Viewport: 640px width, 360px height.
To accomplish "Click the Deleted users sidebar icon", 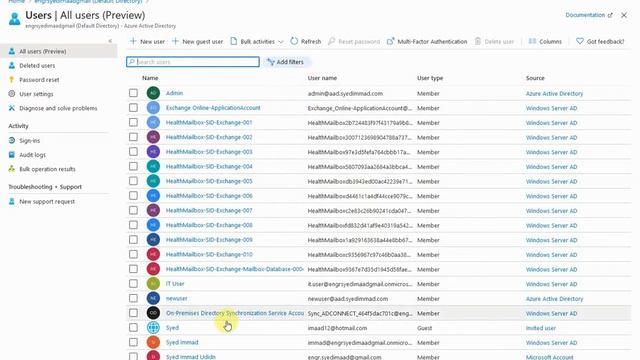I will 12,65.
